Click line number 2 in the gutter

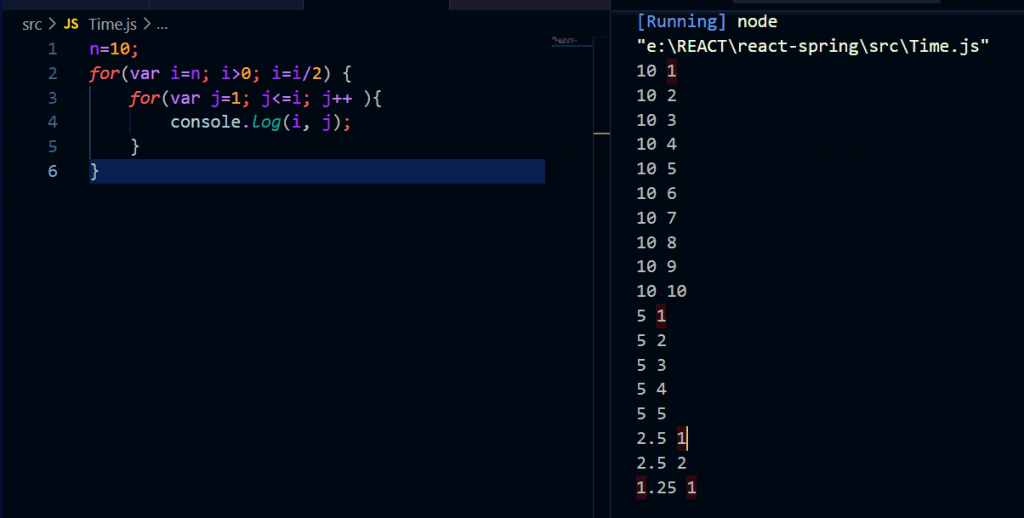(x=52, y=73)
